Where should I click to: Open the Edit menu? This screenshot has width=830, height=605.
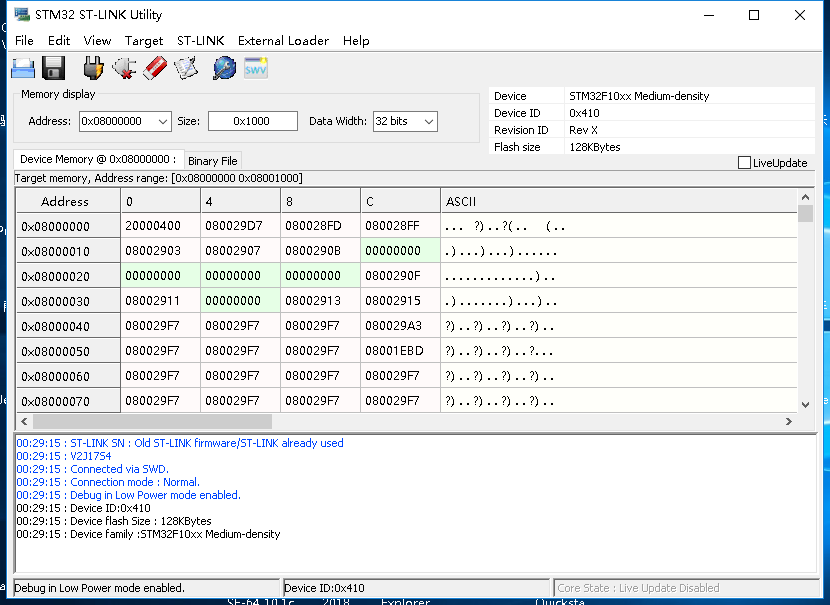pos(59,41)
